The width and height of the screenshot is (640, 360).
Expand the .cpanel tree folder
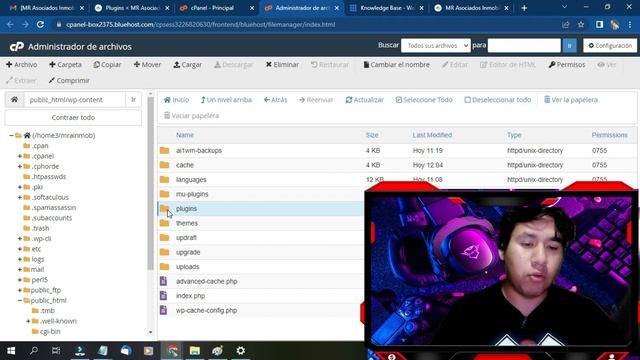click(x=20, y=156)
